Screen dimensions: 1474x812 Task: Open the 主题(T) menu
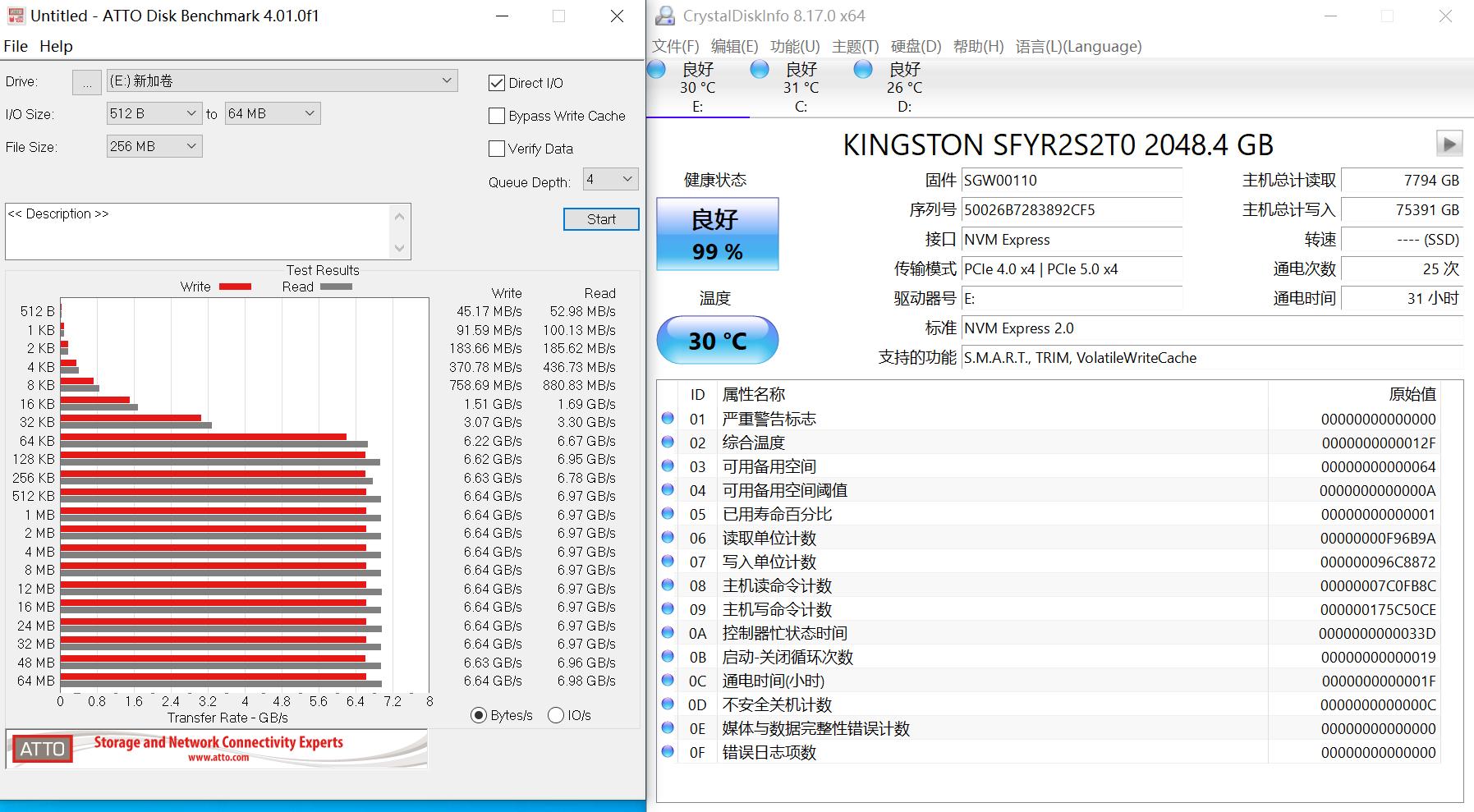(x=856, y=46)
